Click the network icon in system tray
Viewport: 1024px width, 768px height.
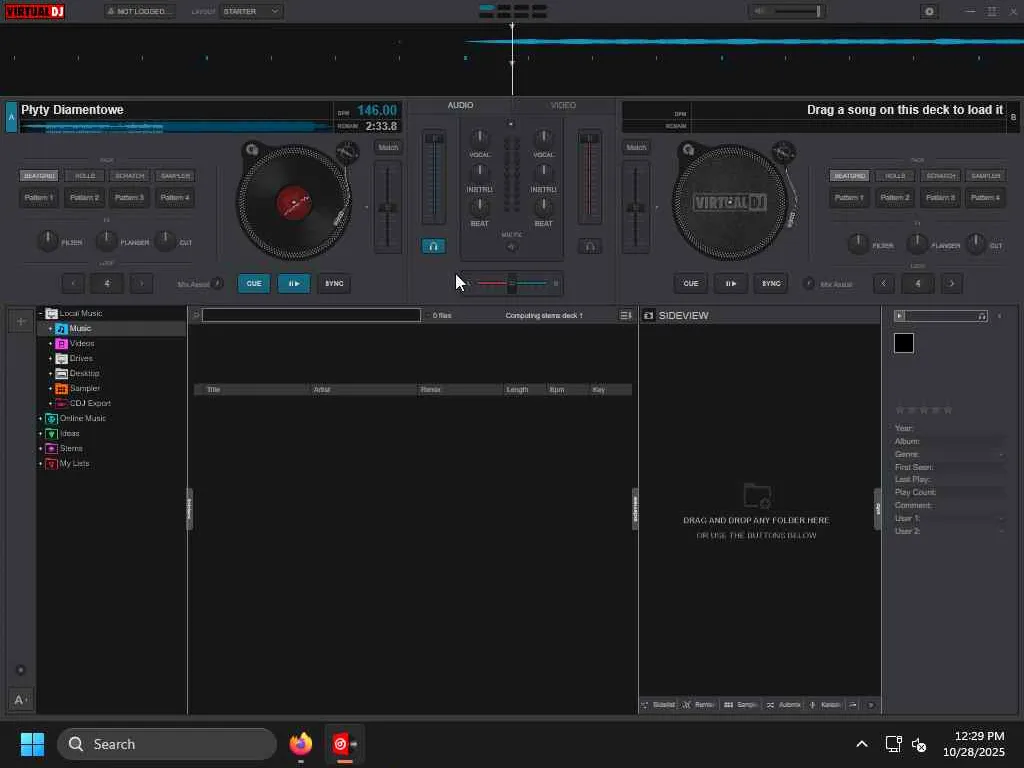[x=893, y=744]
